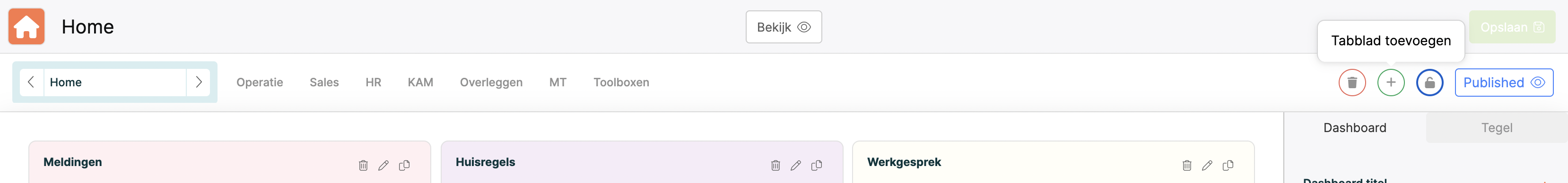Move Home tab left with chevron arrow
The image size is (1568, 183).
coord(32,82)
